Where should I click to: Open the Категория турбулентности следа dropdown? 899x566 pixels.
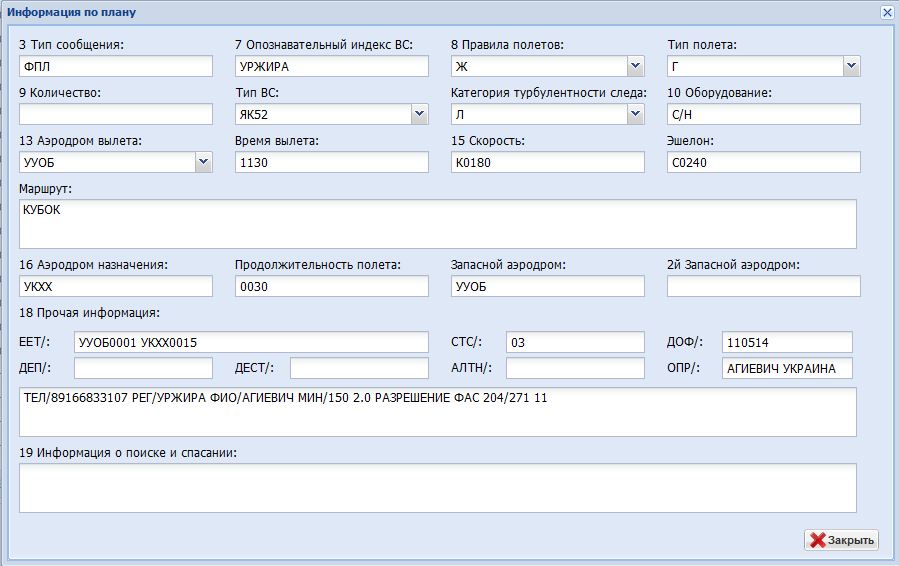pyautogui.click(x=635, y=115)
